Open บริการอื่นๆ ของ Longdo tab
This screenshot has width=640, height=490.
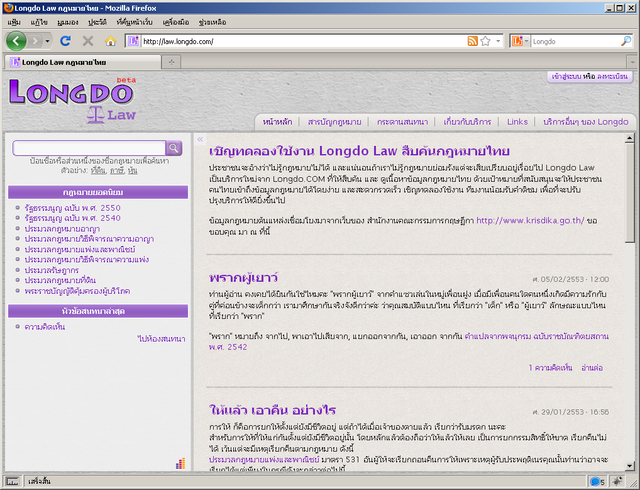point(586,122)
